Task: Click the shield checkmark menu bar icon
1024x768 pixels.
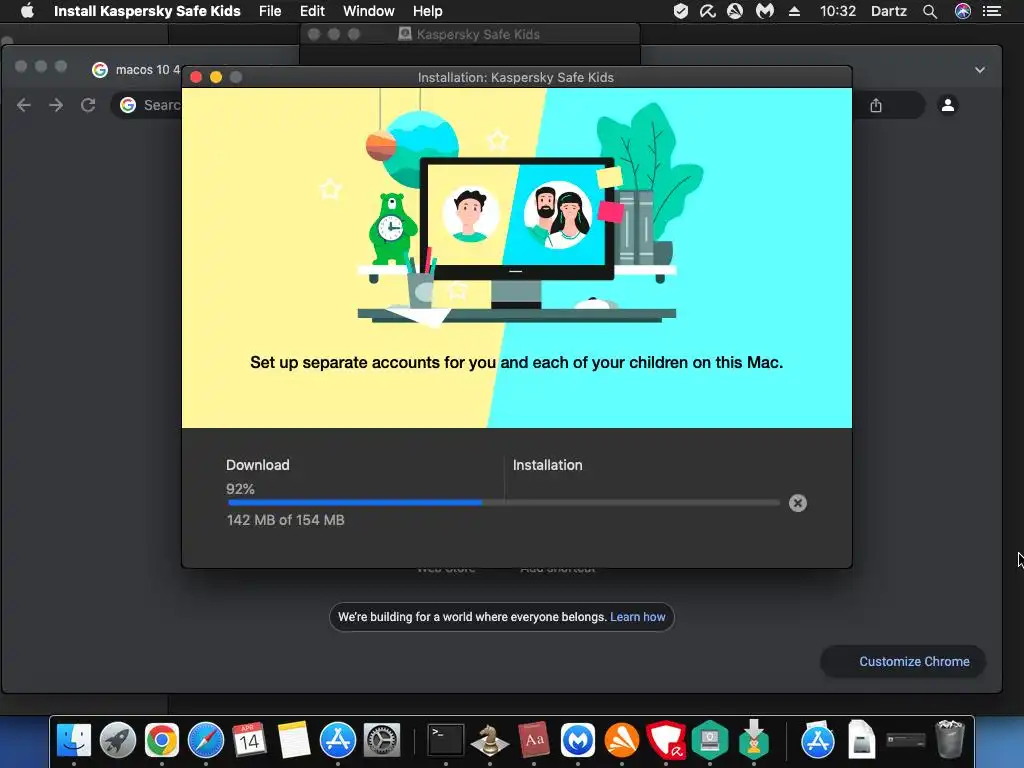Action: 680,11
